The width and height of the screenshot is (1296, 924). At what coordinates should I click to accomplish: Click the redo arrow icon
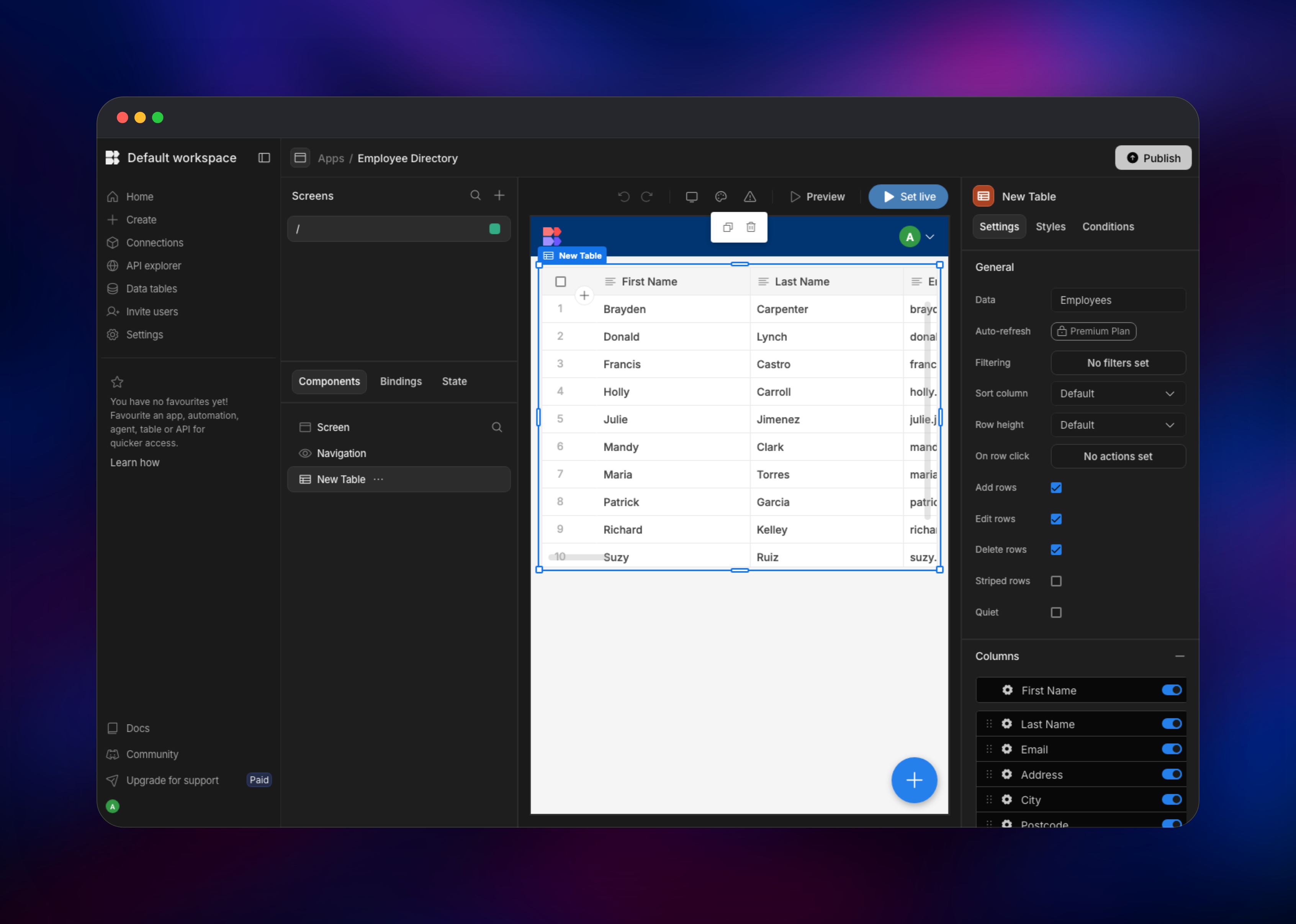click(647, 197)
